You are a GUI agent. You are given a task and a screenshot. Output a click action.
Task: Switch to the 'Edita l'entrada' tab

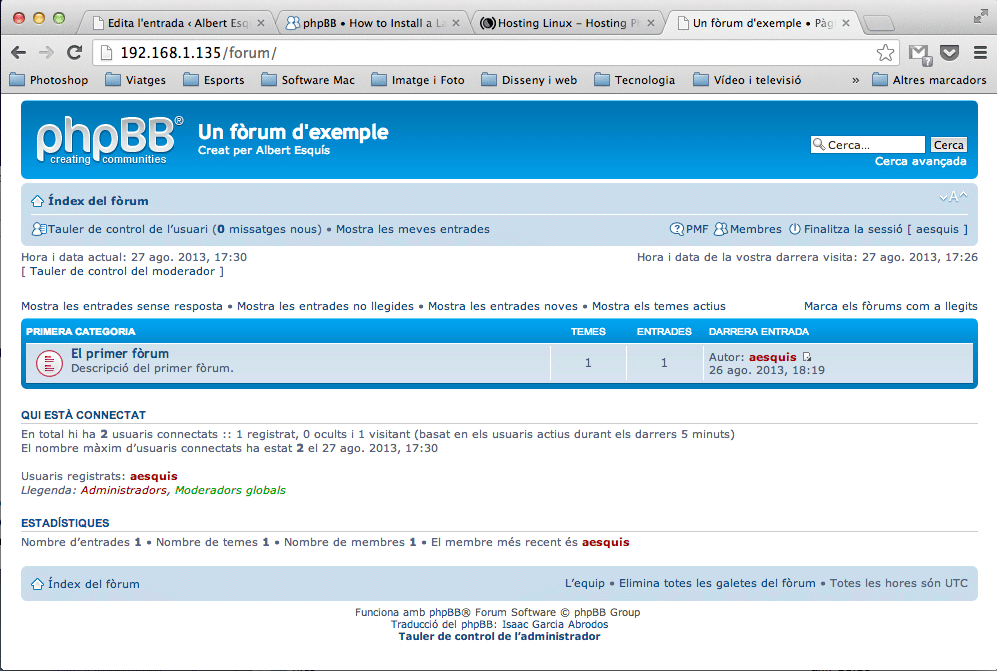point(178,23)
